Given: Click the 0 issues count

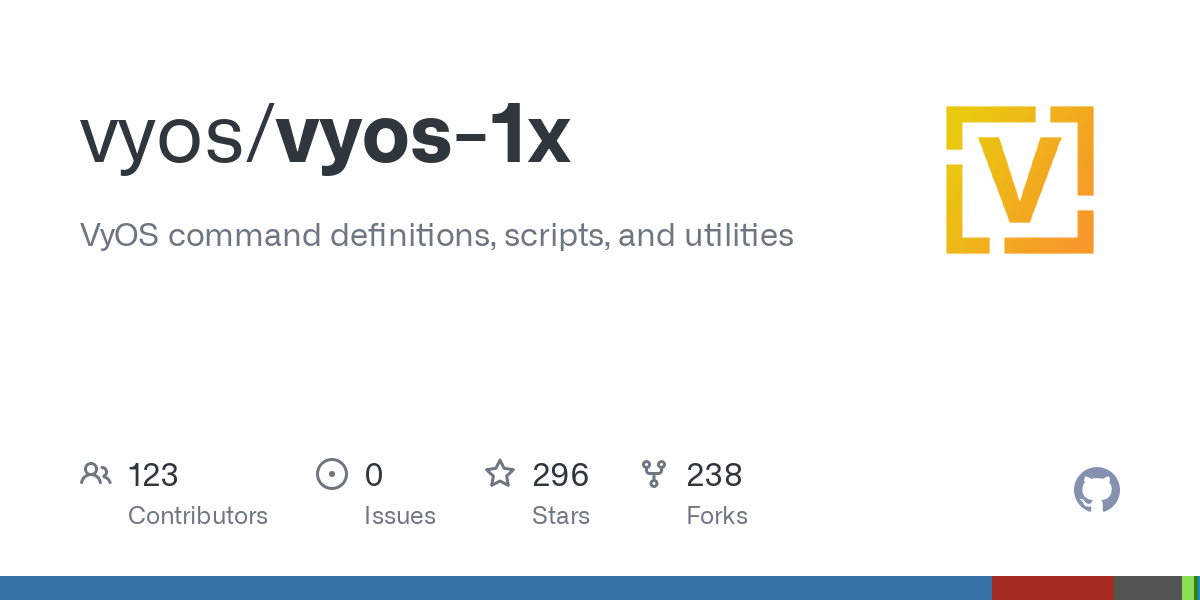Looking at the screenshot, I should [374, 475].
